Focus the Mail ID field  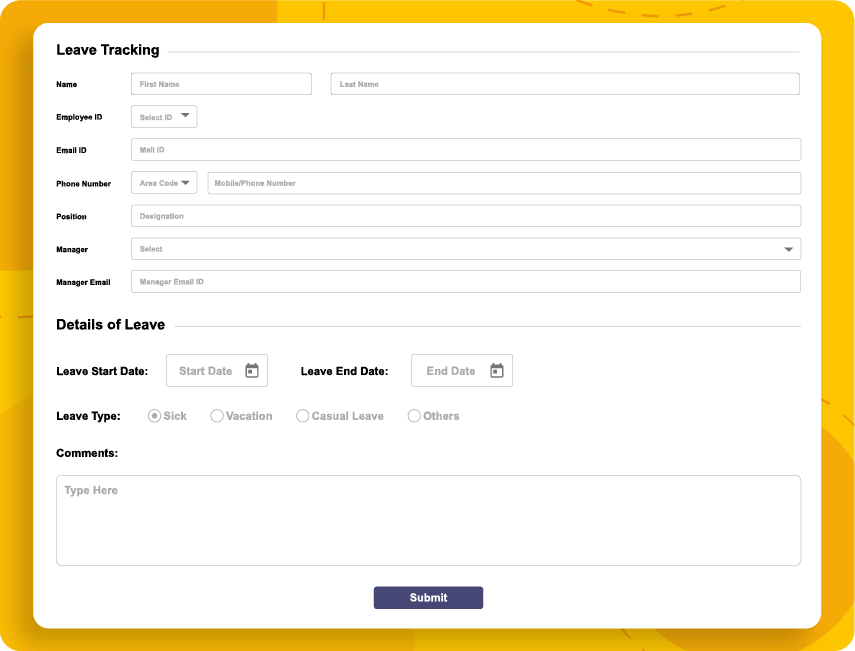pos(465,148)
